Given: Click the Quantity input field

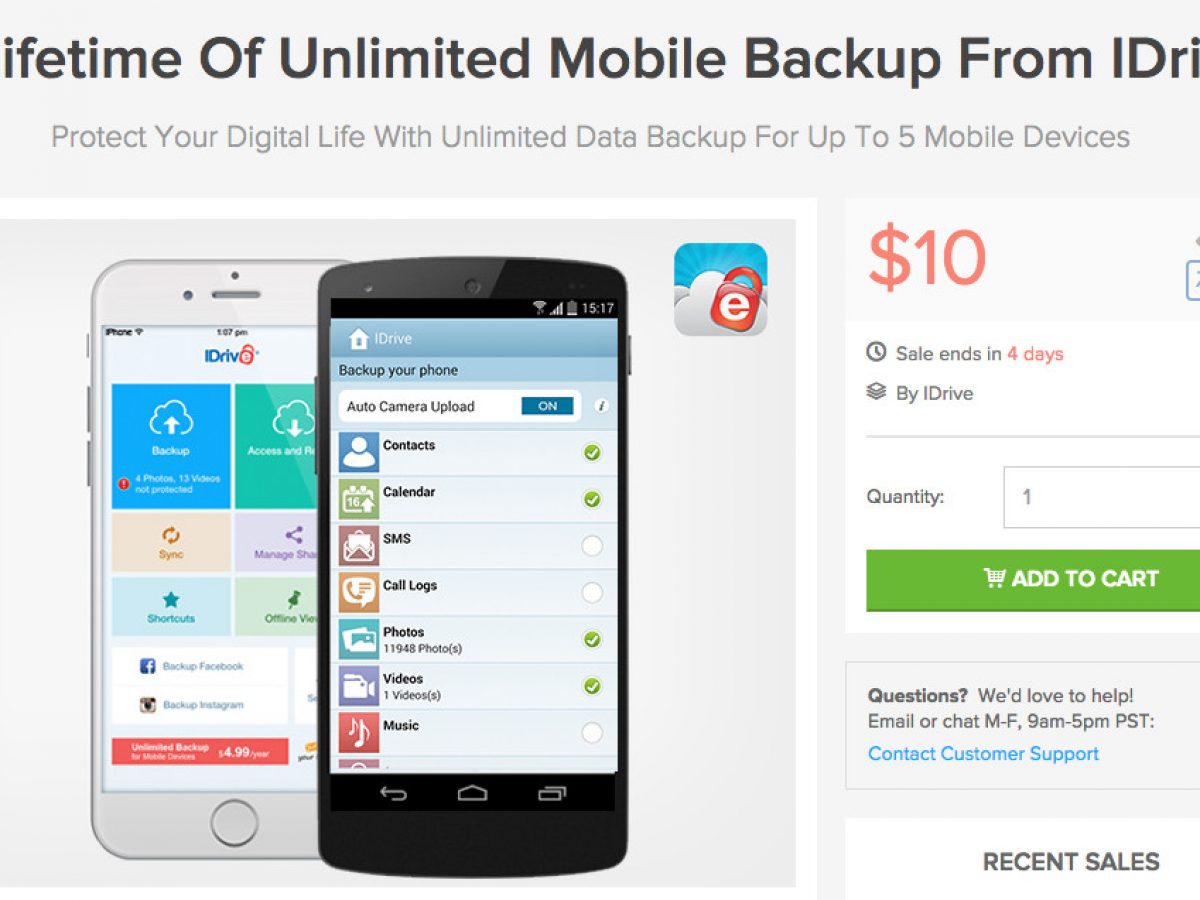Looking at the screenshot, I should (x=1102, y=497).
